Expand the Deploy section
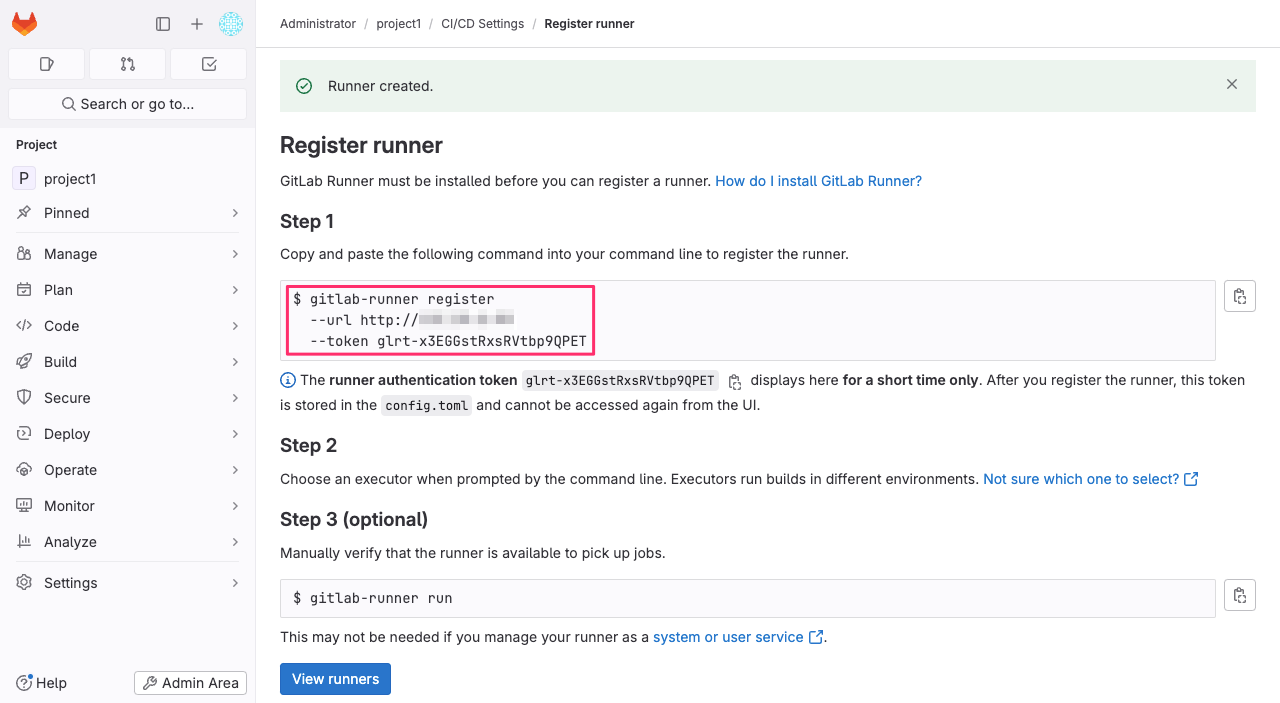This screenshot has height=703, width=1280. 128,434
